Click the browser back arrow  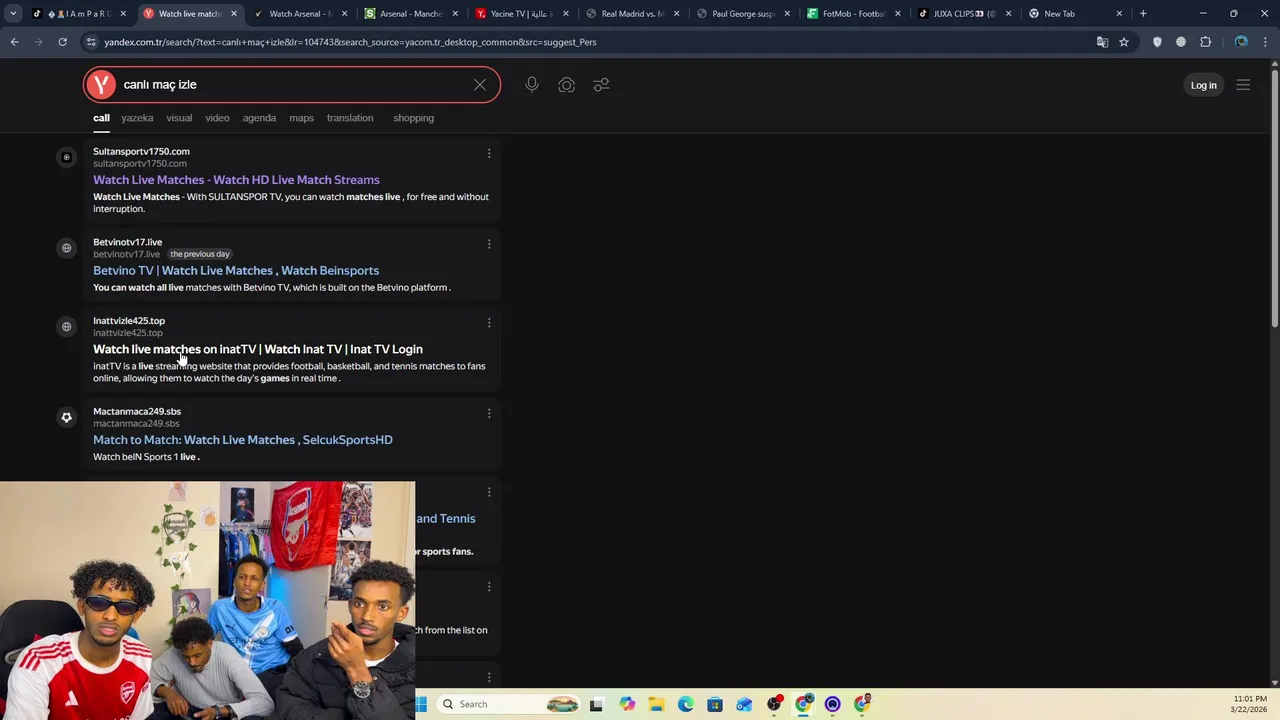14,42
